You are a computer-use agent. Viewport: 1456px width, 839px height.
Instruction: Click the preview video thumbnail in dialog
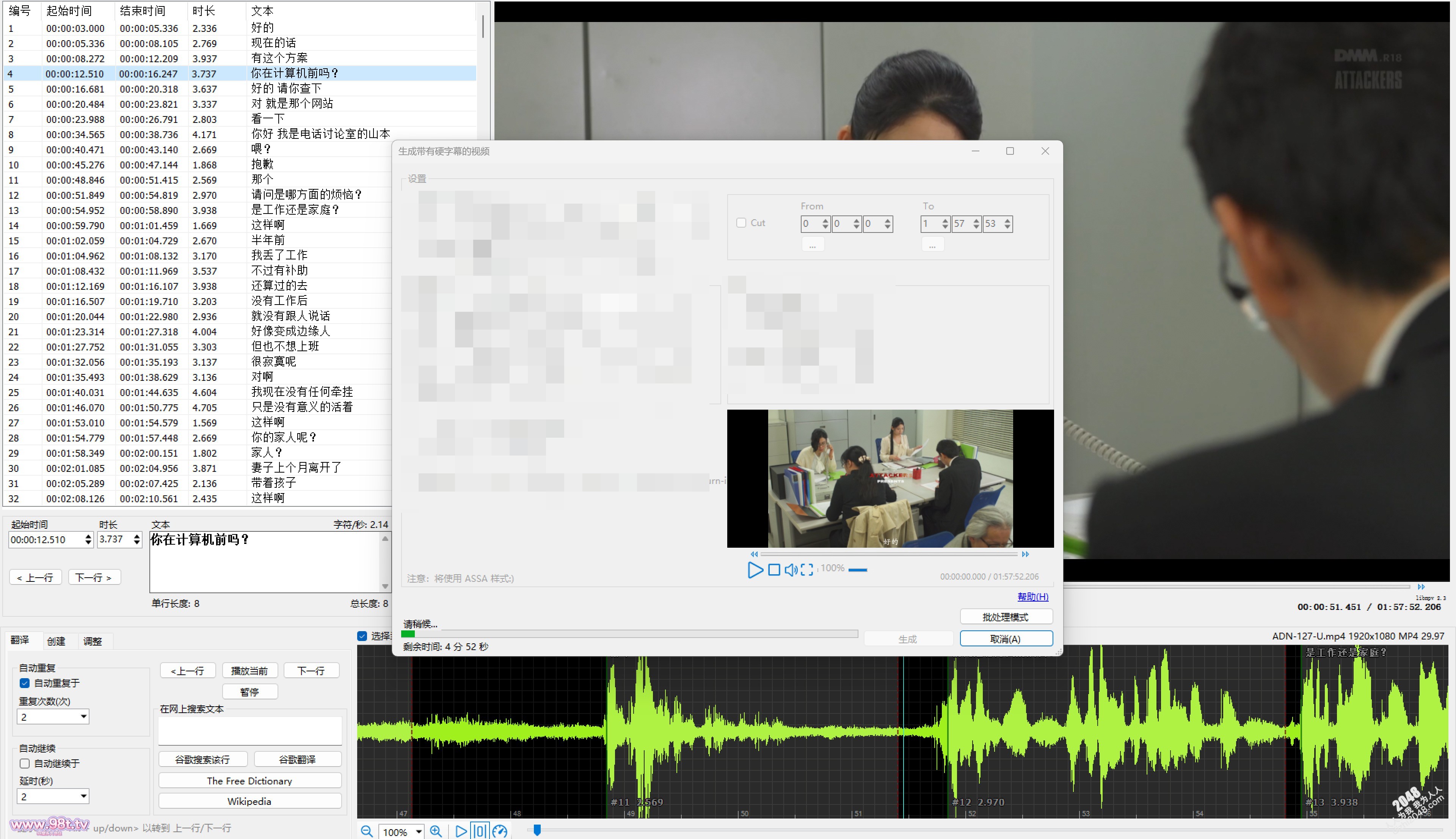(890, 478)
